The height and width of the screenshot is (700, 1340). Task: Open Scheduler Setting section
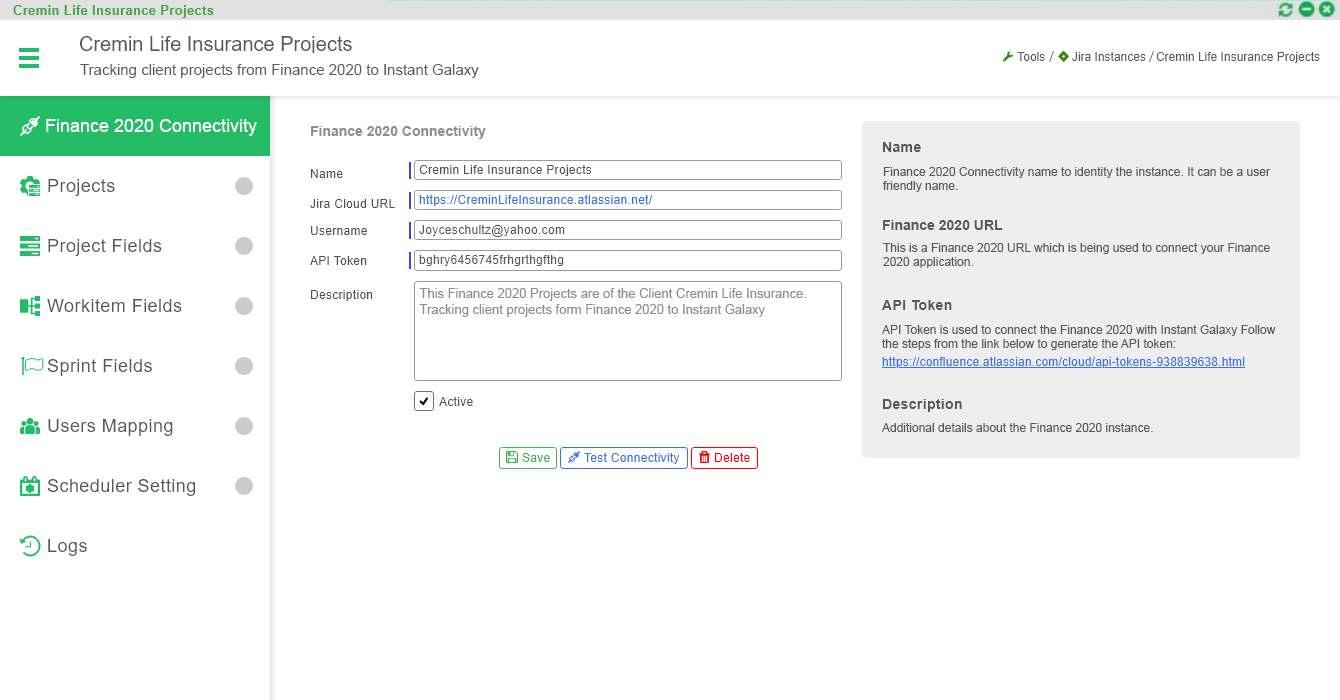tap(135, 486)
